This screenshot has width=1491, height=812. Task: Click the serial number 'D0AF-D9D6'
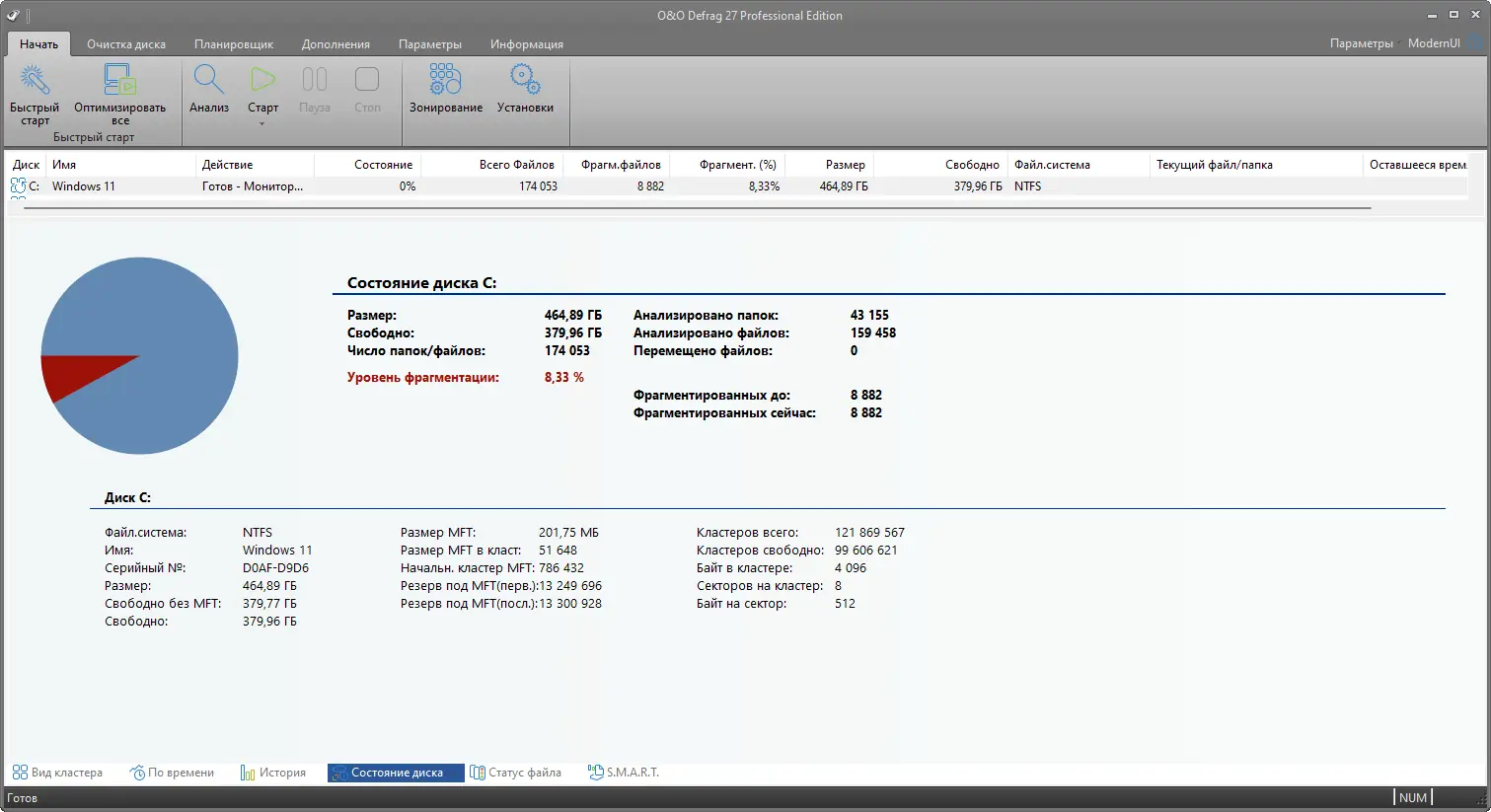click(276, 568)
